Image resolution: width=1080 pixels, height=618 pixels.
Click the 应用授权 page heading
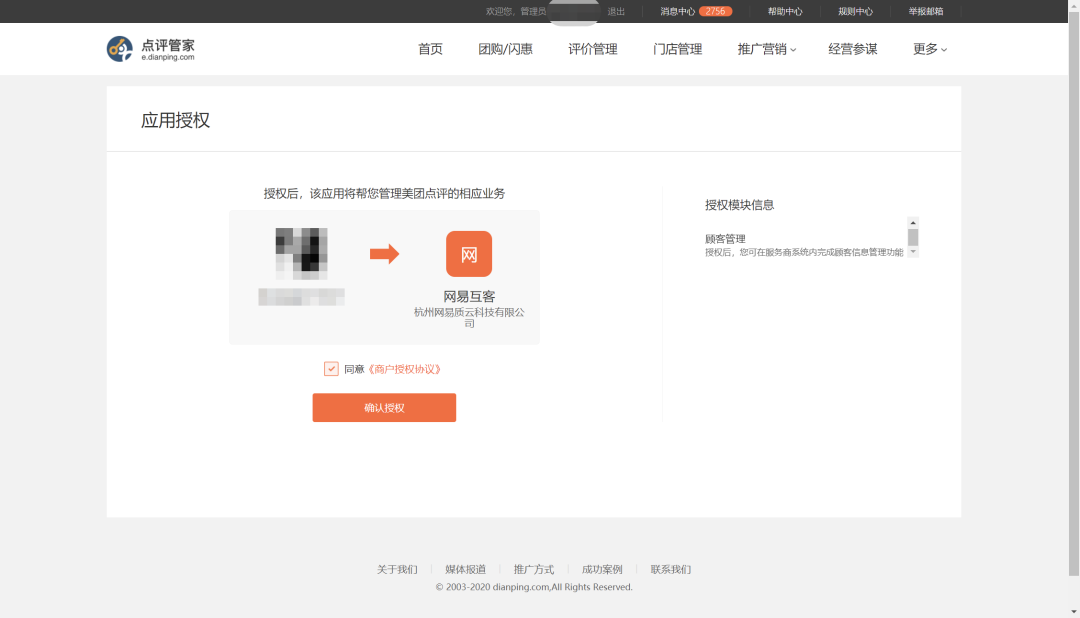(175, 121)
